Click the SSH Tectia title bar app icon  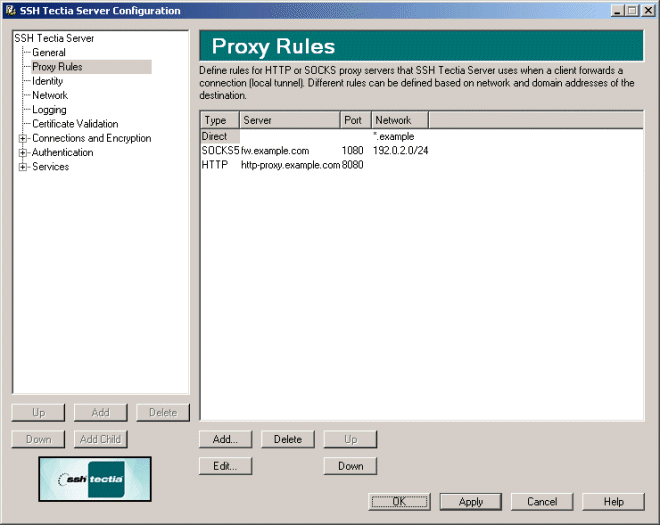(11, 11)
